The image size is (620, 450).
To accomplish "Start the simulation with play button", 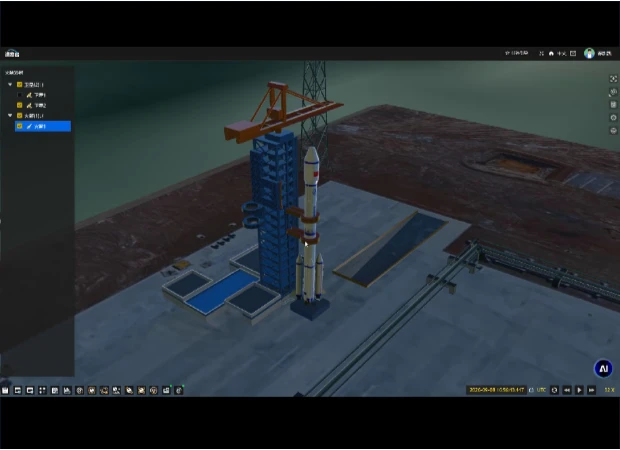I will point(579,390).
